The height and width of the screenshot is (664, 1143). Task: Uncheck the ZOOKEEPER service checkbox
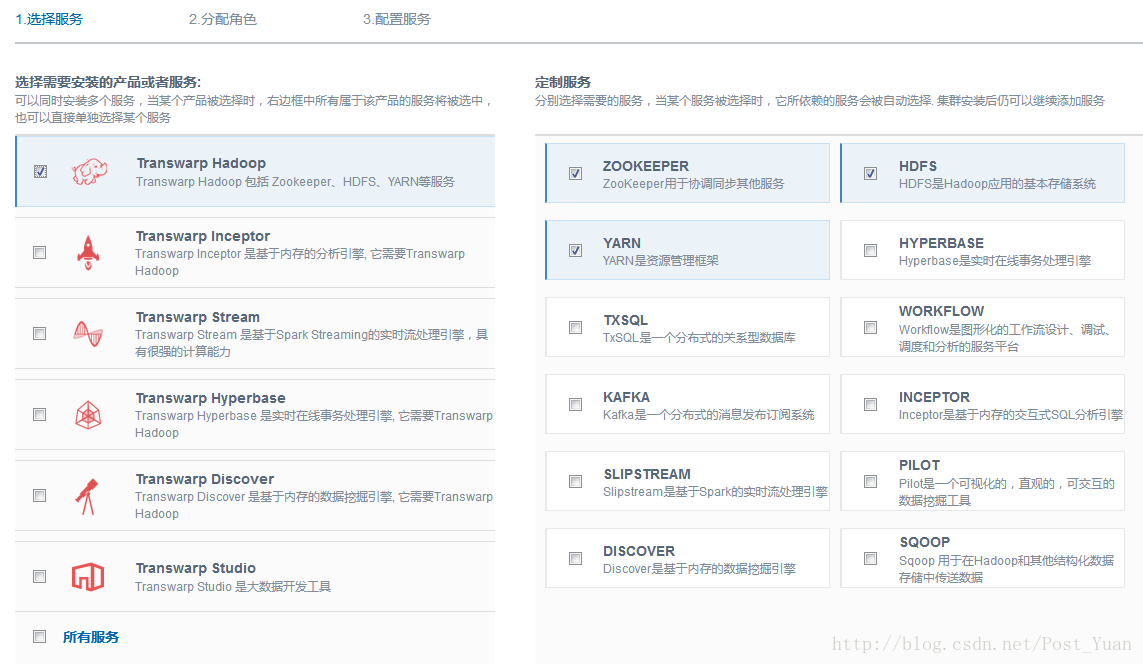(575, 173)
